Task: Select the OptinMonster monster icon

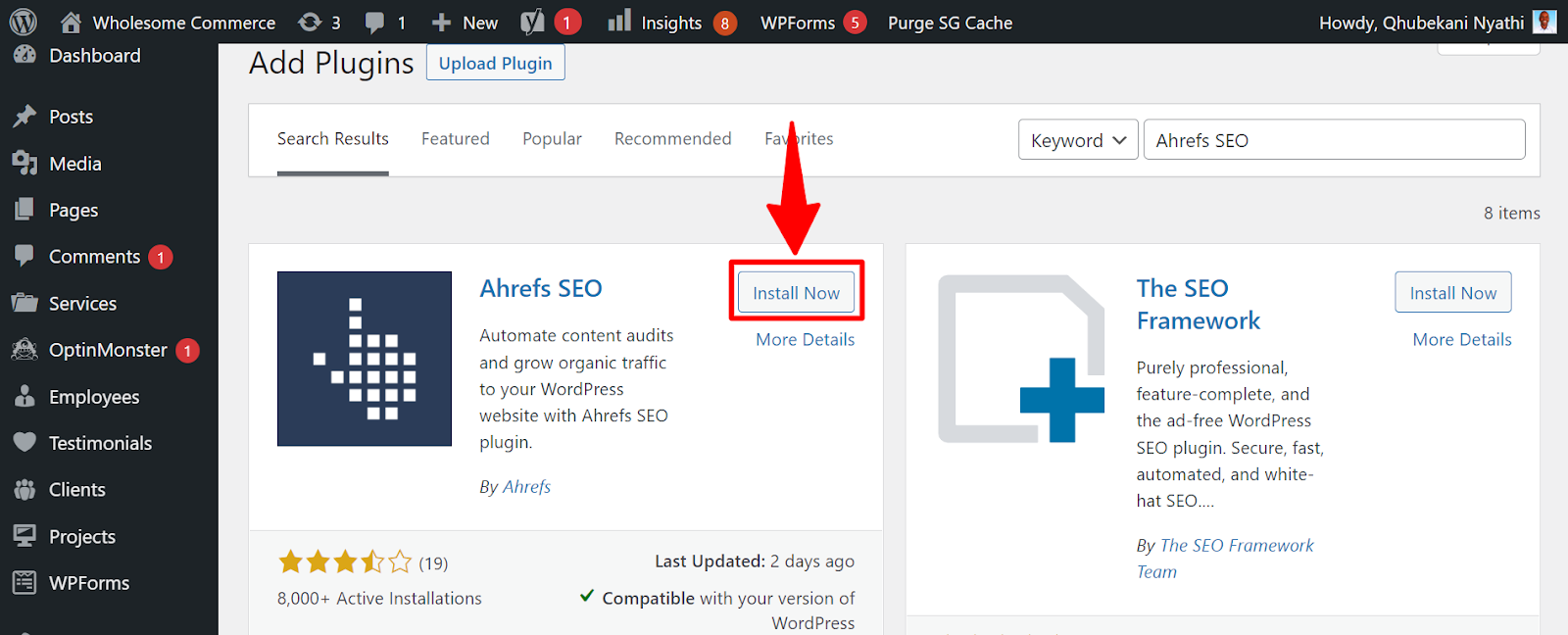Action: 24,349
